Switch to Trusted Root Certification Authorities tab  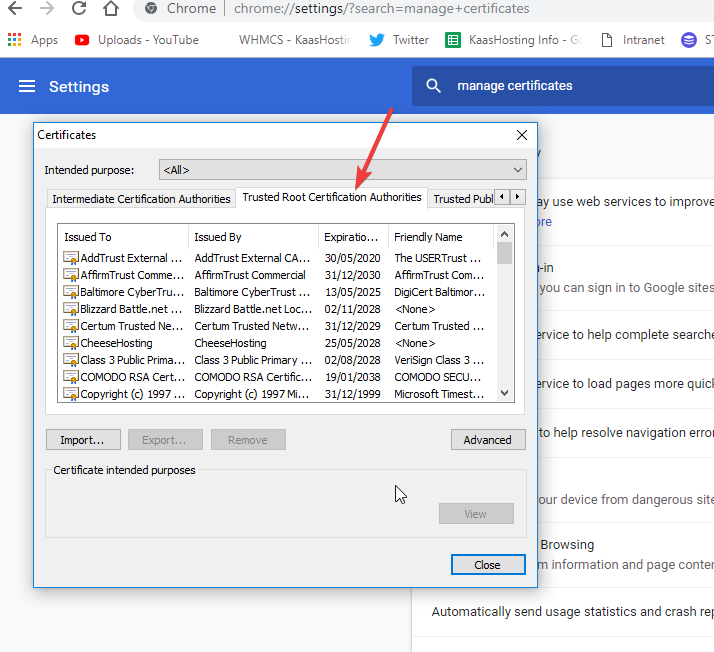pyautogui.click(x=331, y=198)
